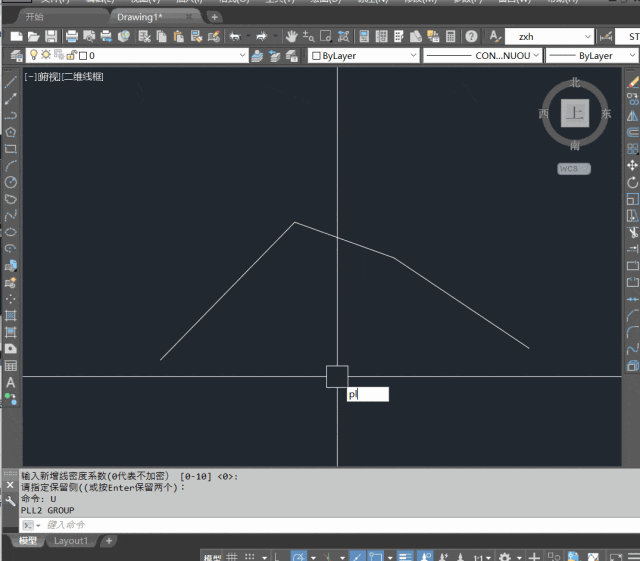Viewport: 640px width, 561px height.
Task: Toggle the grid display in the status bar
Action: pos(232,557)
